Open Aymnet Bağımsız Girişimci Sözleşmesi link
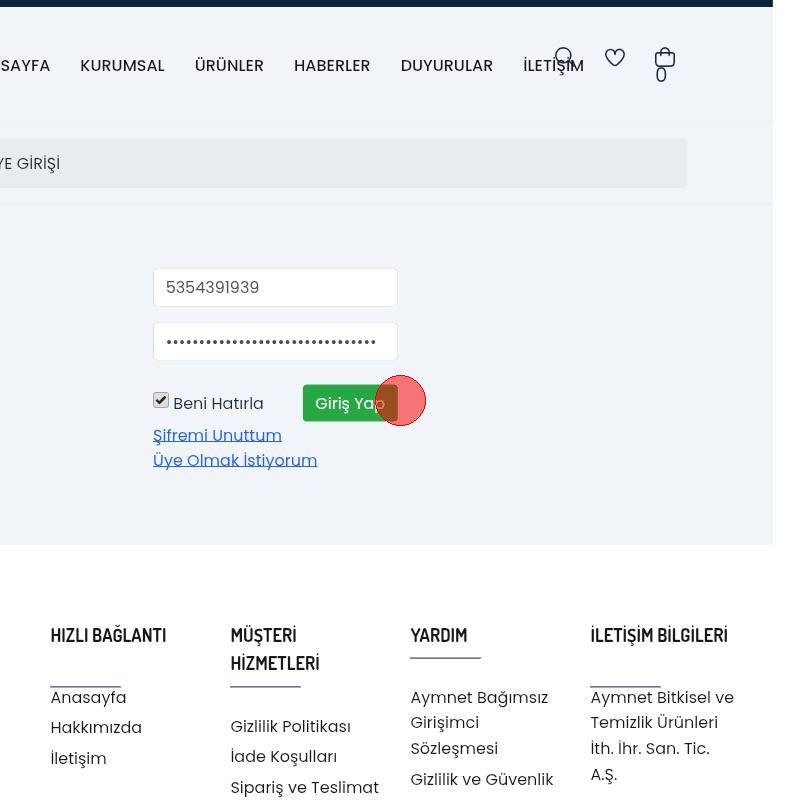Image resolution: width=800 pixels, height=800 pixels. [x=479, y=723]
